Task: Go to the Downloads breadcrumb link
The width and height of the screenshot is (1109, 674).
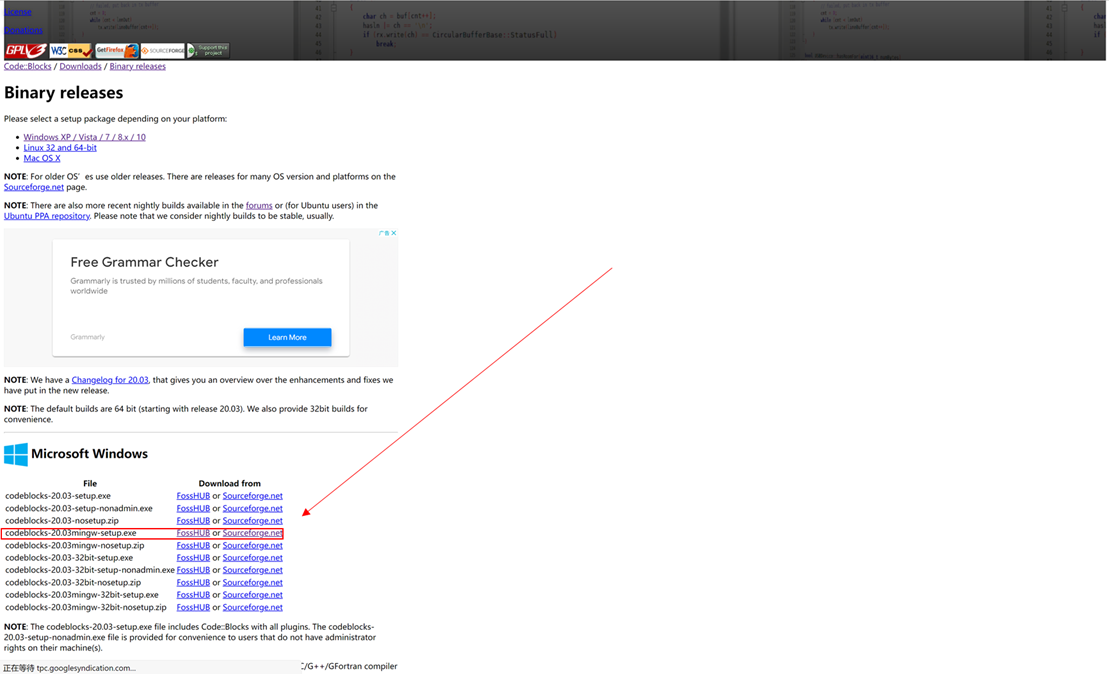Action: click(x=81, y=66)
